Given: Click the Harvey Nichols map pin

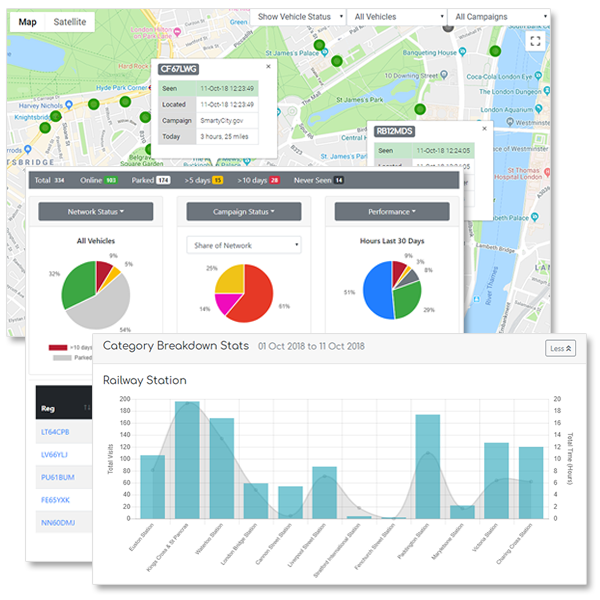Looking at the screenshot, I should coord(69,104).
